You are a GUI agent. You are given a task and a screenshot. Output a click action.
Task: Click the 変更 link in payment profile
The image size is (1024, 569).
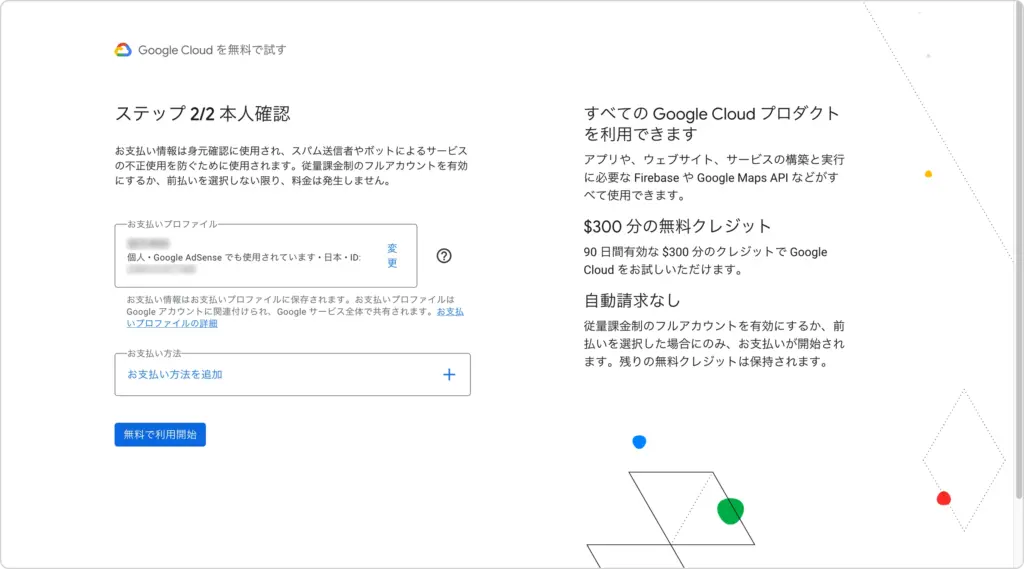tap(392, 255)
